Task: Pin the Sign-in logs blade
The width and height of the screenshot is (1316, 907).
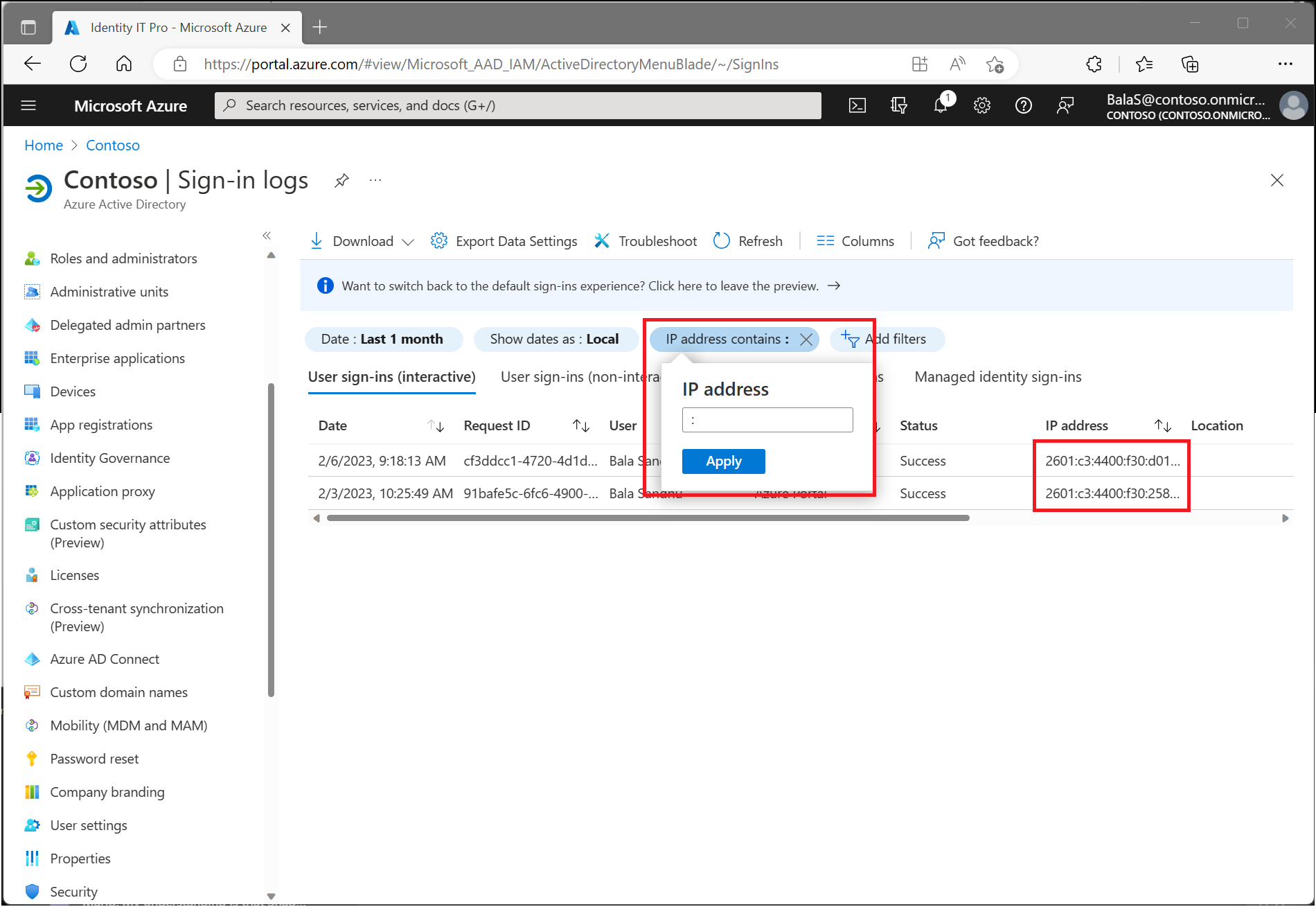Action: (x=341, y=181)
